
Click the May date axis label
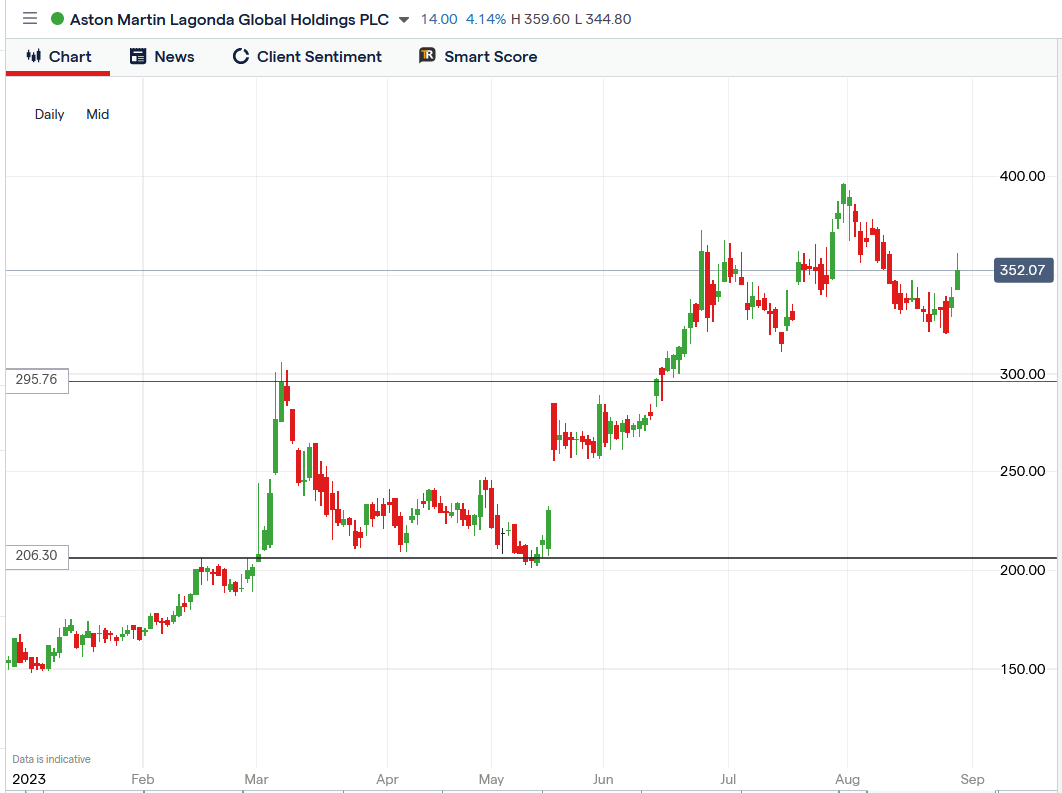tap(491, 779)
